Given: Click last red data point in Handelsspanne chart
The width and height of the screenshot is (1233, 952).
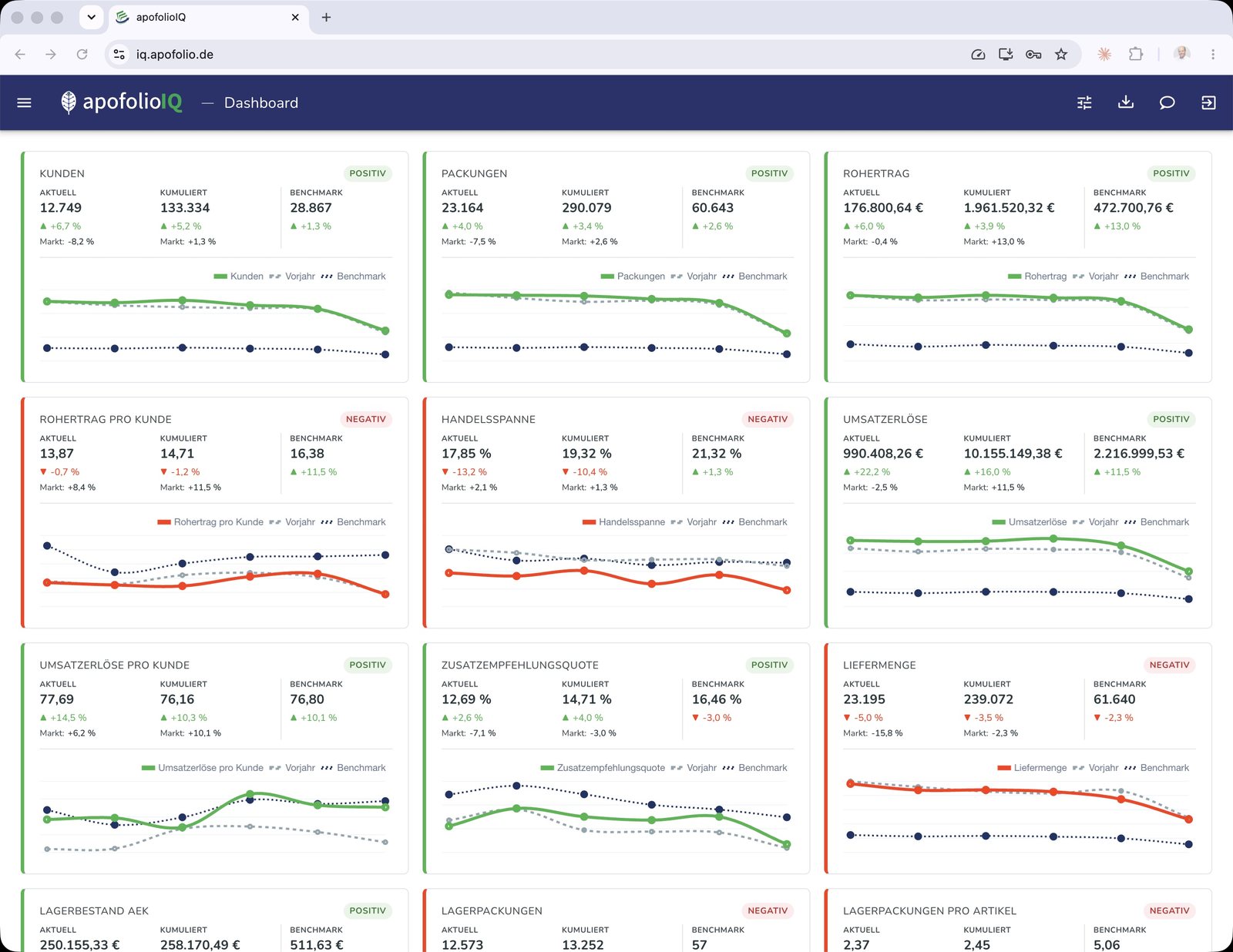Looking at the screenshot, I should point(787,590).
